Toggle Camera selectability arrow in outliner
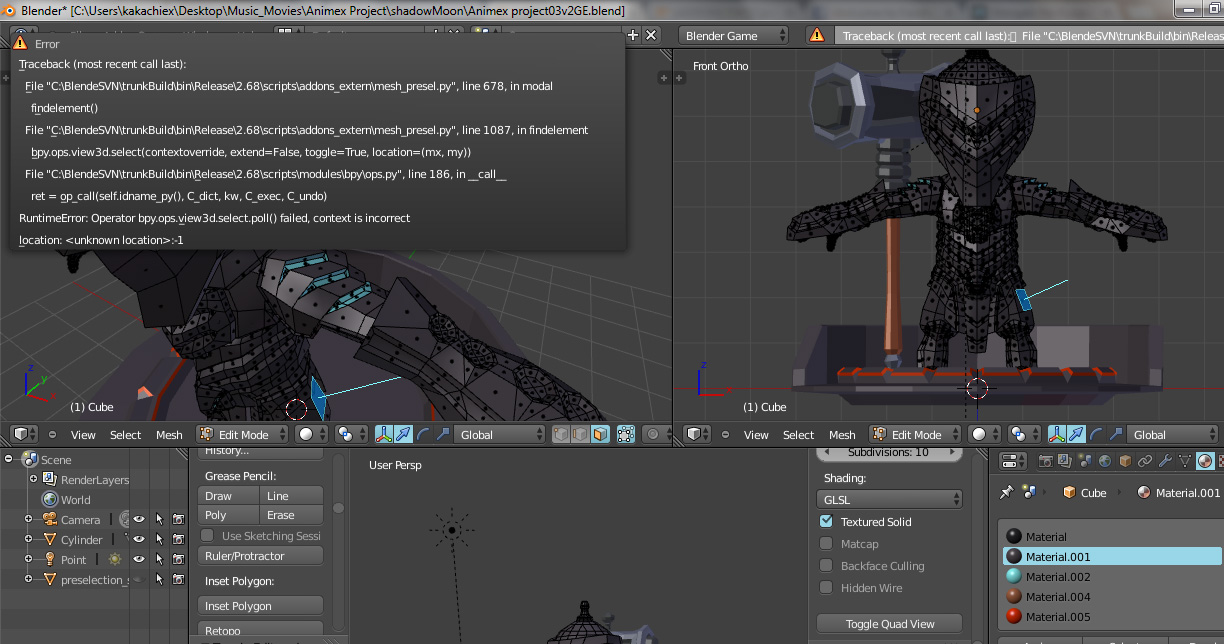Screen dimensions: 1224x644 159,519
